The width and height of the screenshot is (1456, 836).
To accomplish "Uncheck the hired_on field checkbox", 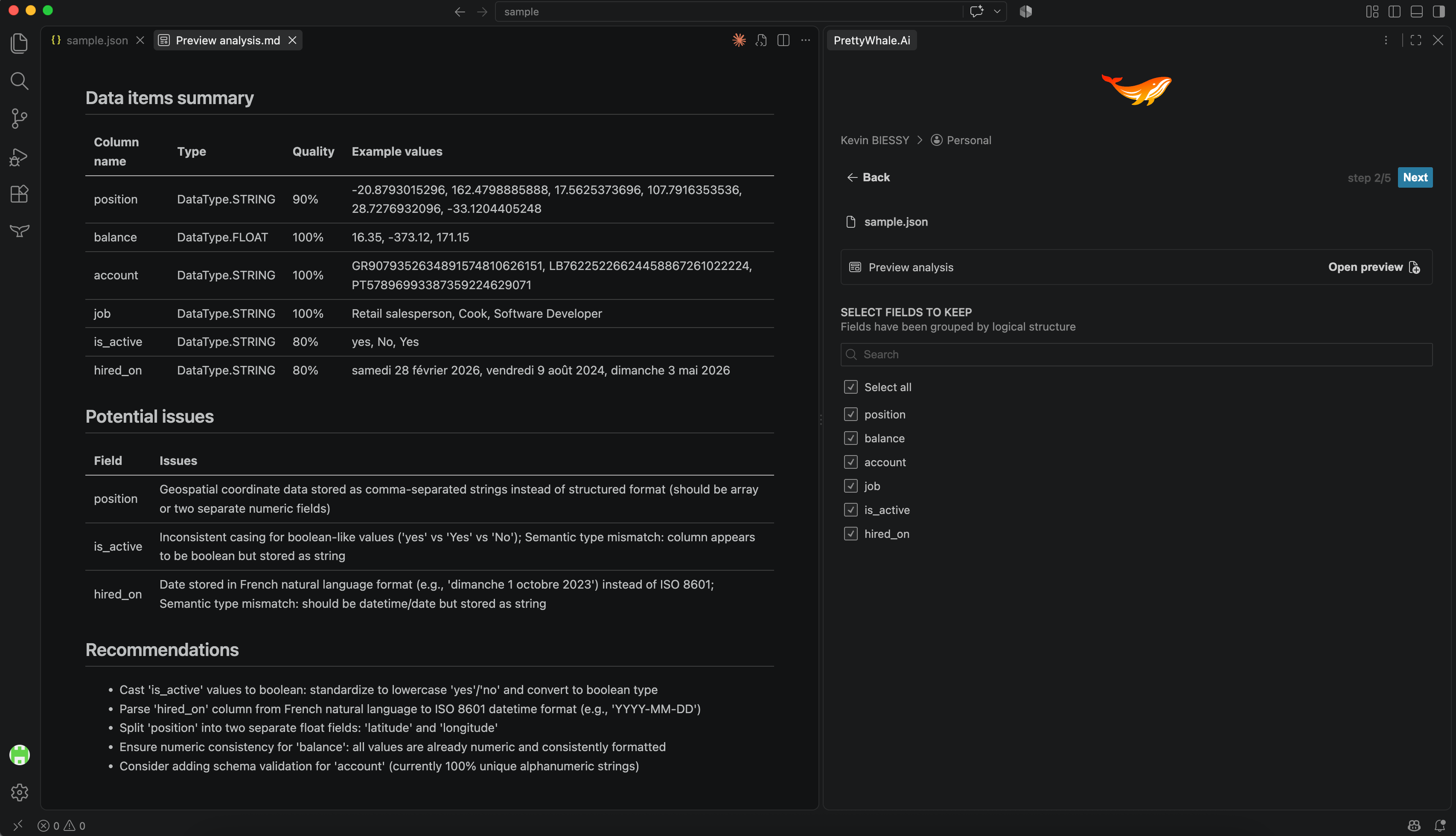I will (850, 534).
